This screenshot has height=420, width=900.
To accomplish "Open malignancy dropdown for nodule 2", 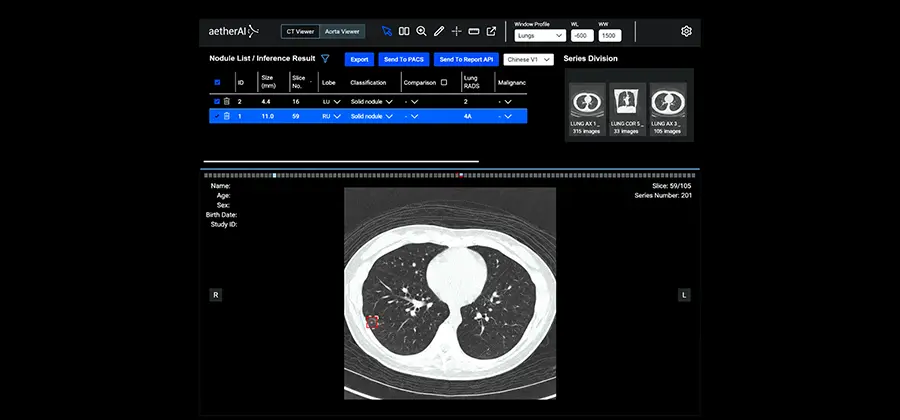I will click(x=505, y=101).
